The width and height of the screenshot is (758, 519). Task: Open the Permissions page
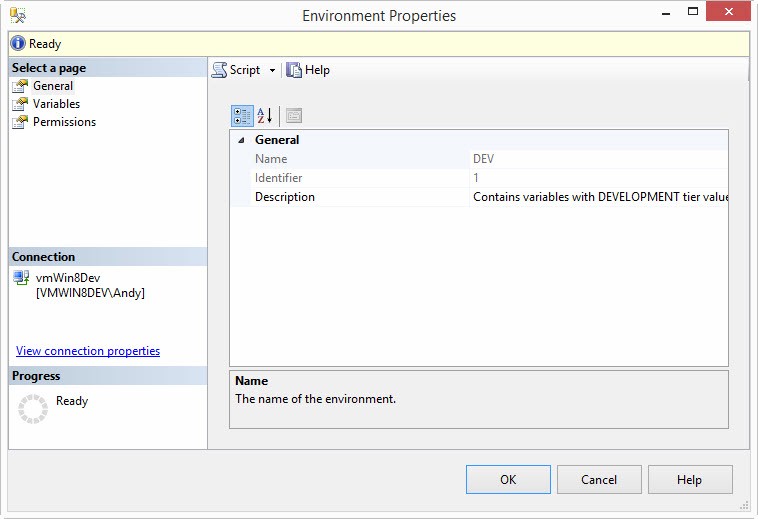64,122
